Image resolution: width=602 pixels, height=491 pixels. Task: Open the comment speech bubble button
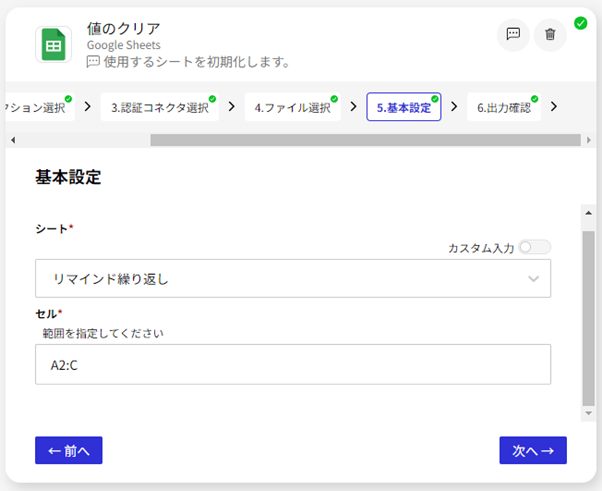coord(513,34)
